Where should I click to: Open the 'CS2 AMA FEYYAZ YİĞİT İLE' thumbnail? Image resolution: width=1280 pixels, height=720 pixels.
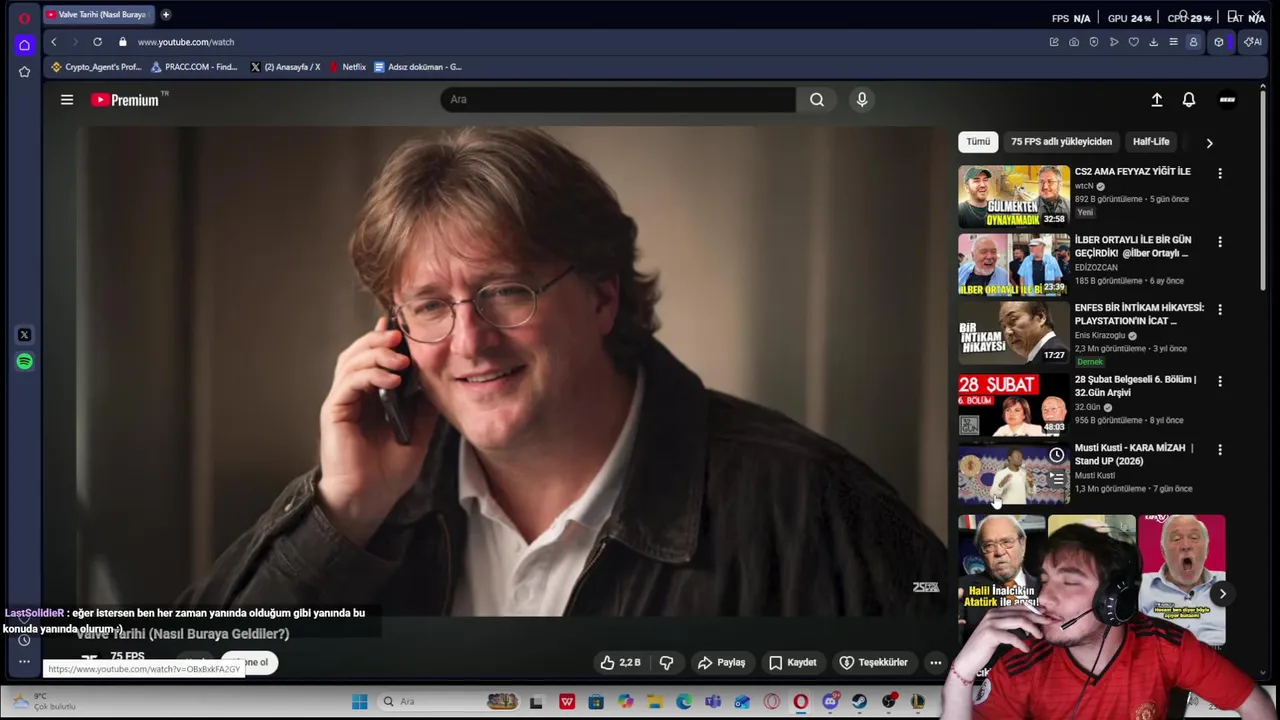click(x=1014, y=196)
